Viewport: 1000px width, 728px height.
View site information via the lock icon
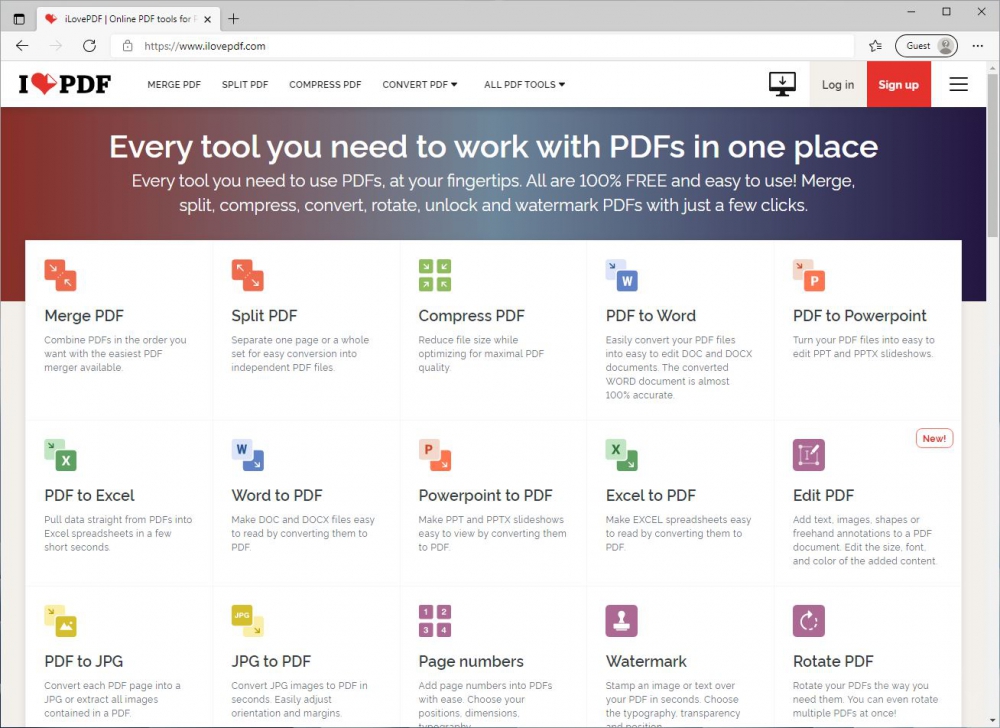pyautogui.click(x=128, y=46)
